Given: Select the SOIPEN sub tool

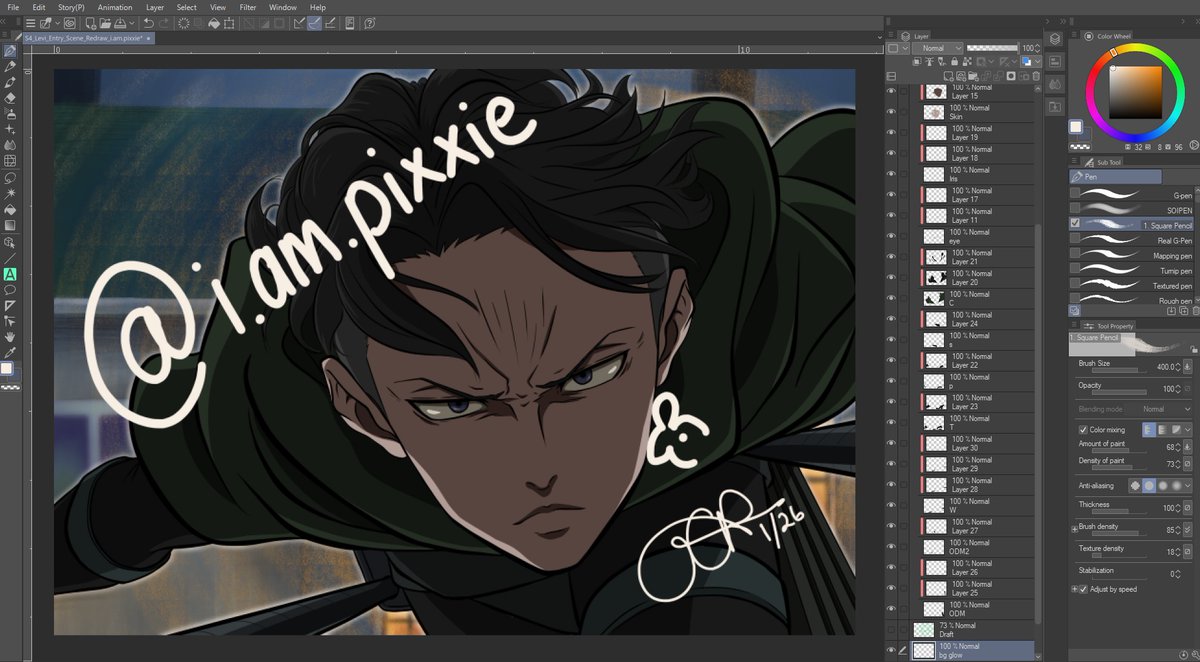Looking at the screenshot, I should 1130,209.
